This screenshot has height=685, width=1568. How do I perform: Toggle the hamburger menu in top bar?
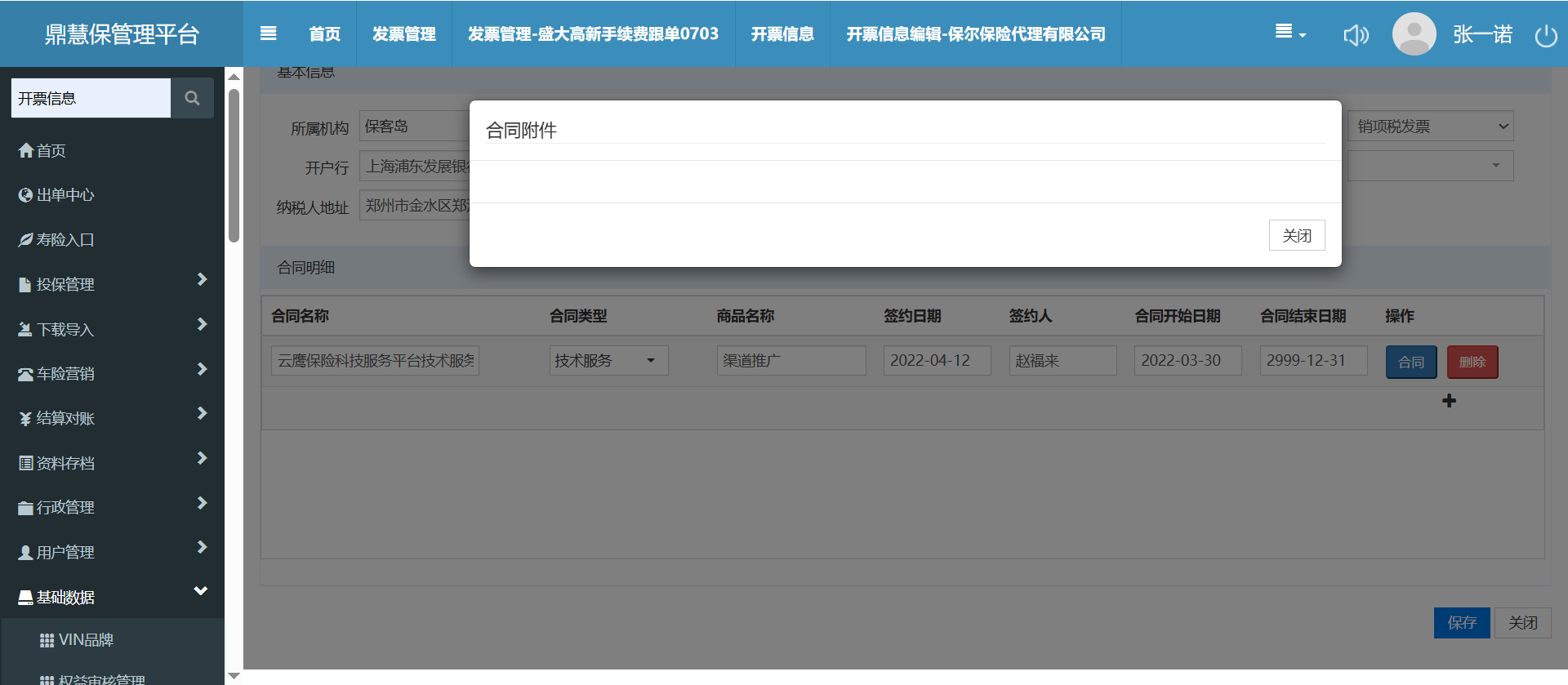pos(268,33)
